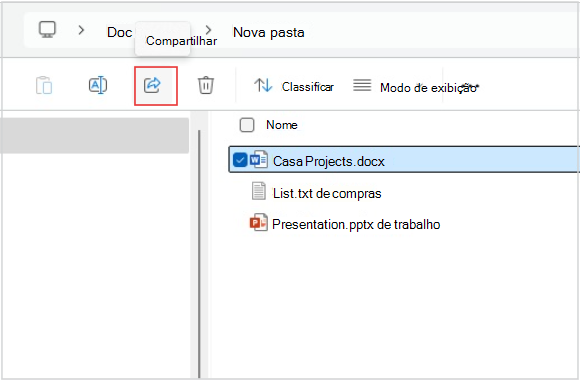This screenshot has width=580, height=380.
Task: Click the Word icon of Casa Projects.docx
Action: (x=259, y=160)
